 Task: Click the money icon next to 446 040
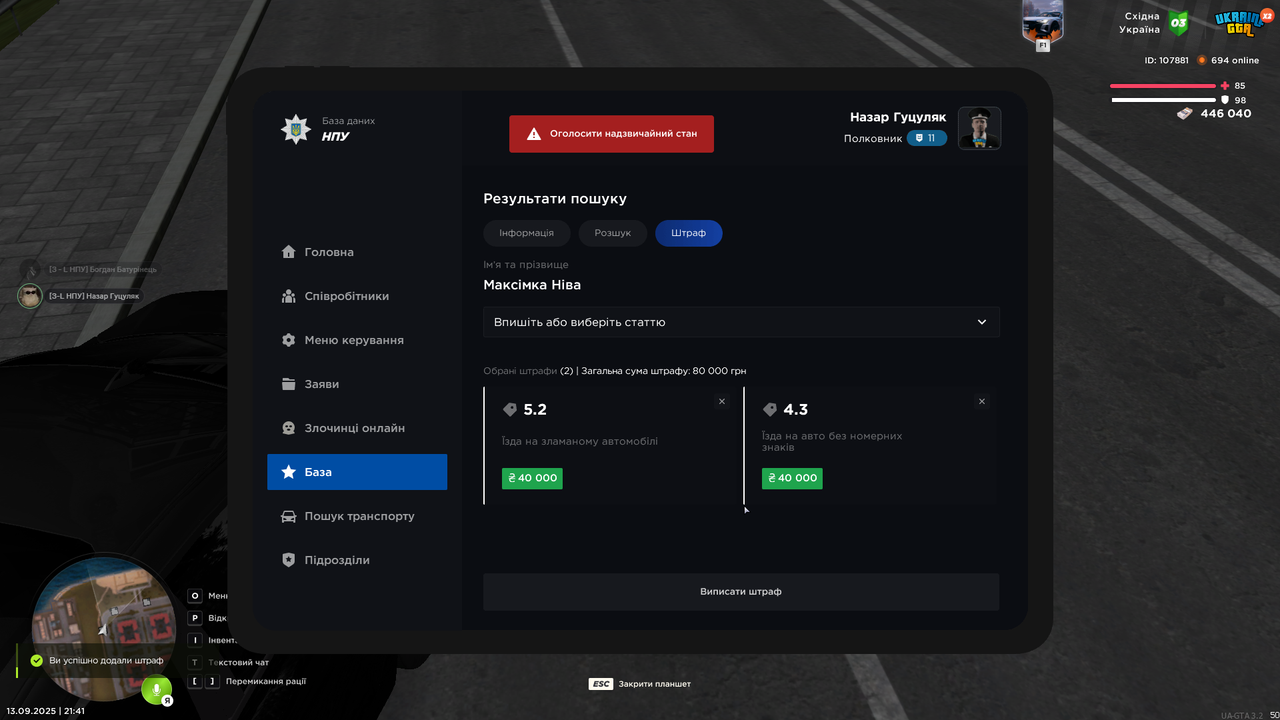click(x=1185, y=113)
